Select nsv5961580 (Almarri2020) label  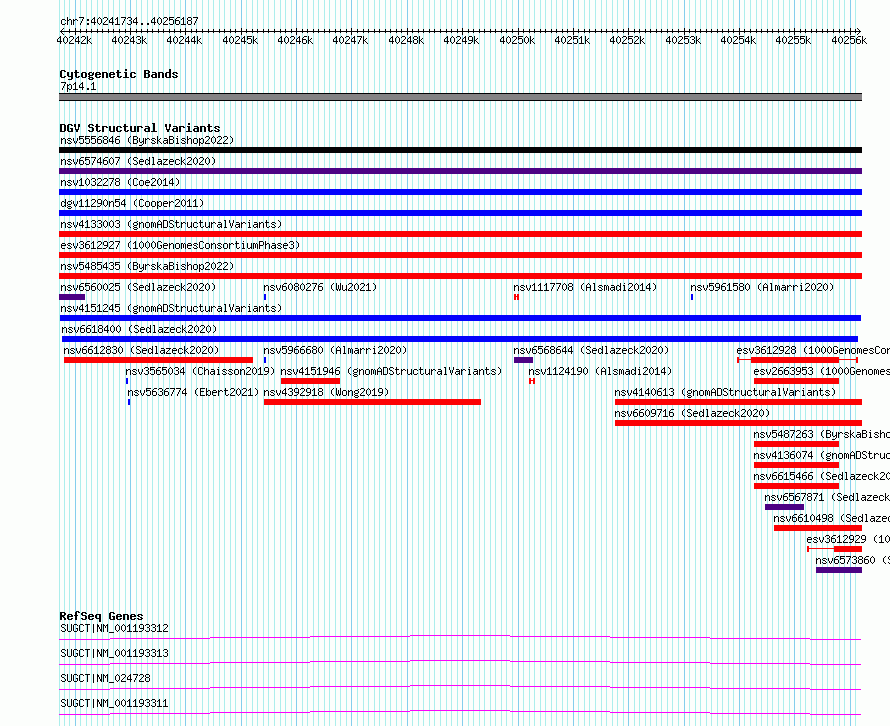click(762, 287)
